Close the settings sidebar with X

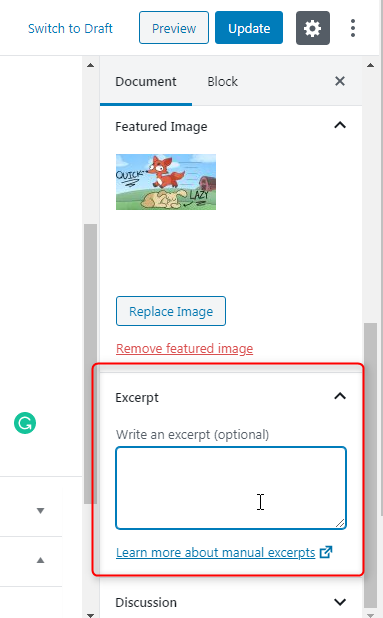[x=340, y=81]
